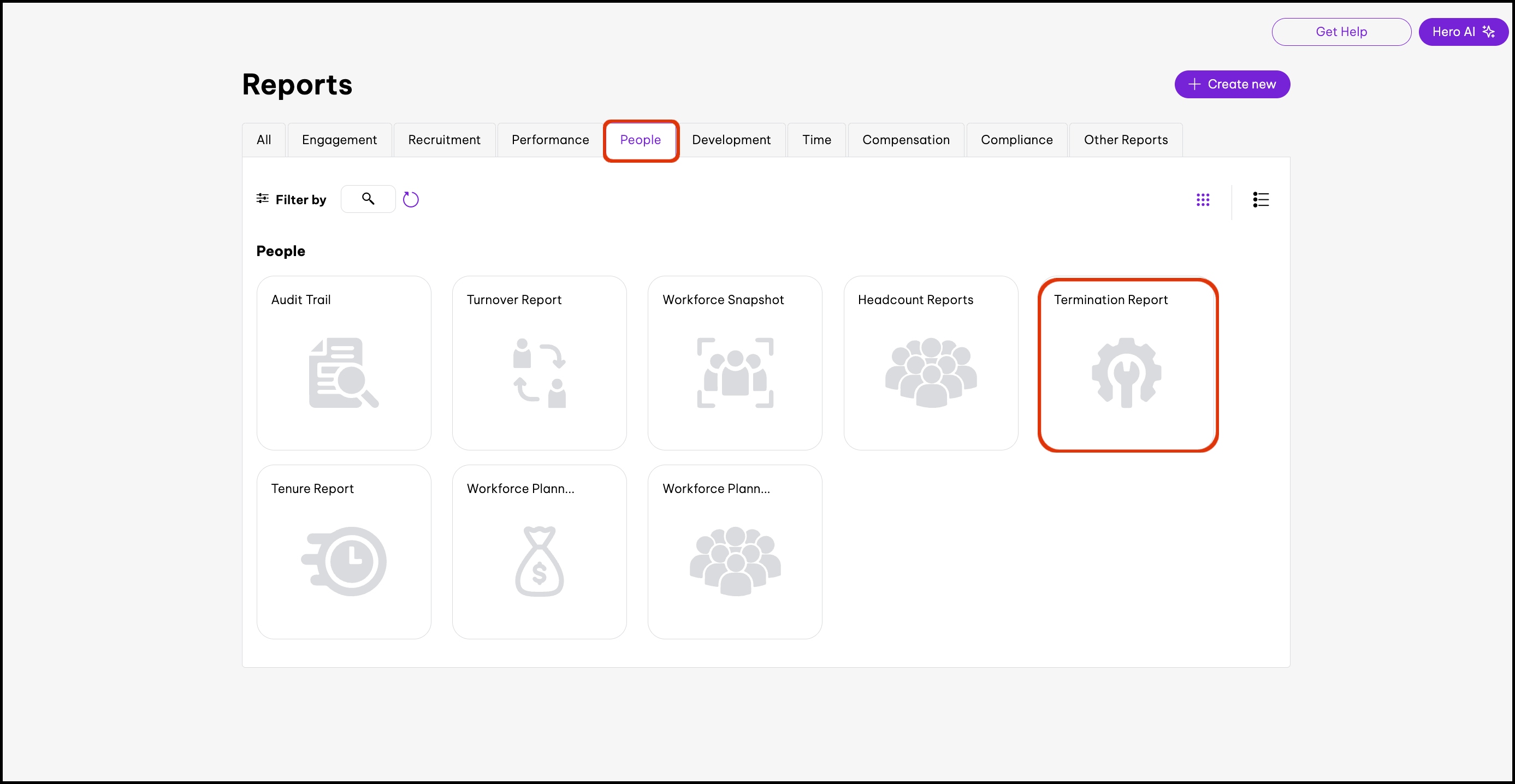This screenshot has width=1515, height=784.
Task: Click the purple refresh icon
Action: click(x=411, y=200)
